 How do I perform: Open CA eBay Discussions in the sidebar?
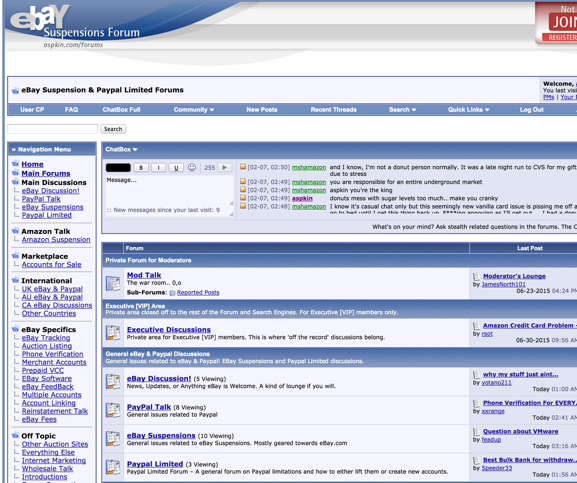57,305
